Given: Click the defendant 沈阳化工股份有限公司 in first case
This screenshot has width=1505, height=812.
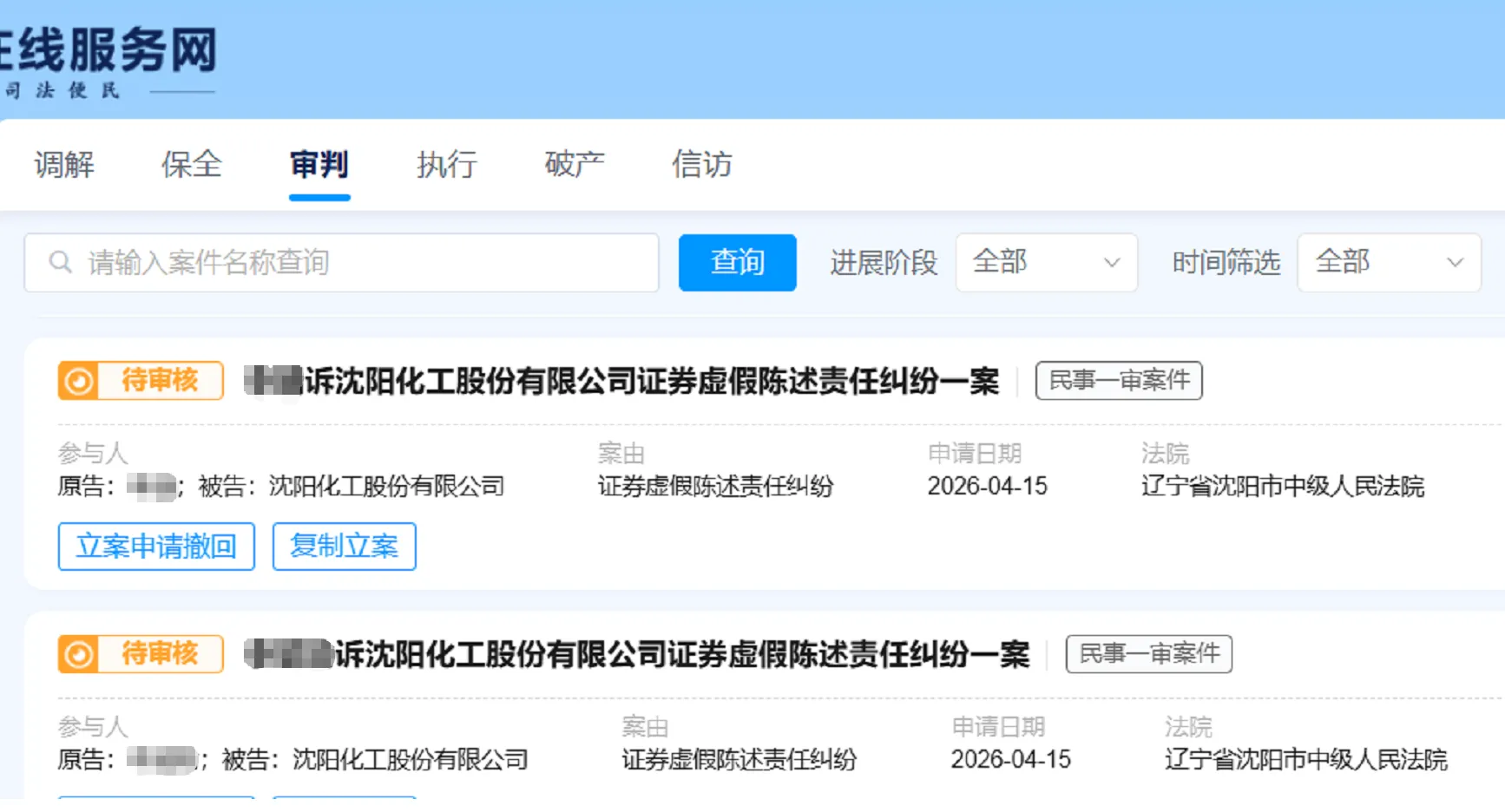Looking at the screenshot, I should [x=387, y=486].
